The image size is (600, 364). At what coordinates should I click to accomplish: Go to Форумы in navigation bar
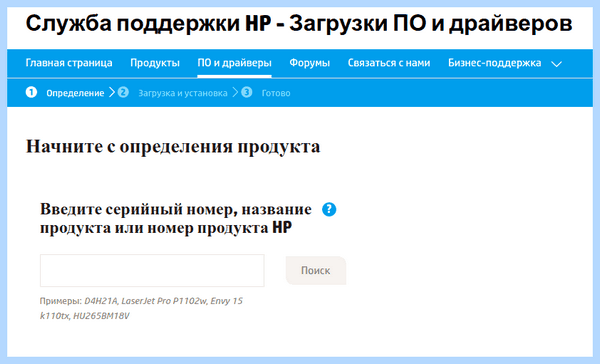(x=310, y=63)
